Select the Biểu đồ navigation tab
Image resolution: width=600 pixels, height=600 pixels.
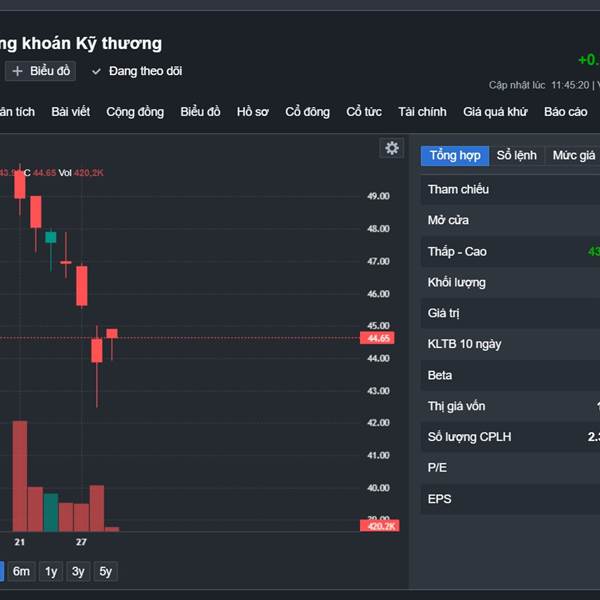point(200,112)
